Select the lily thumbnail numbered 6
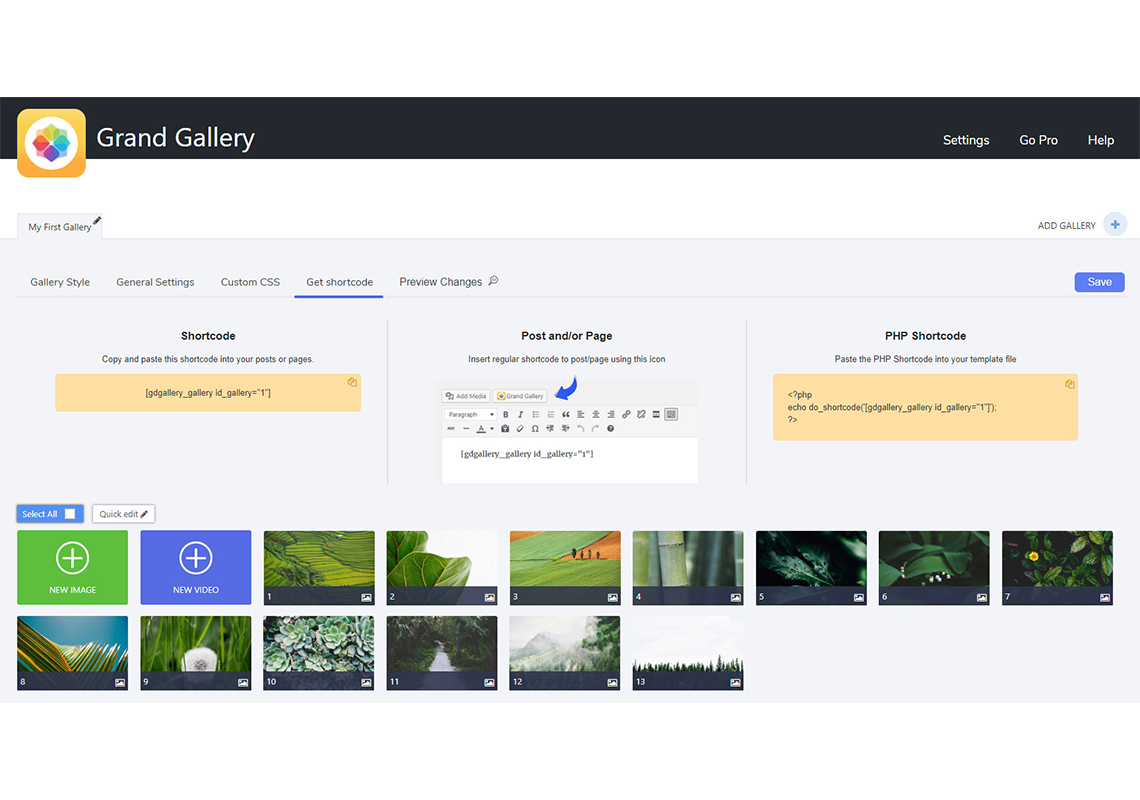The width and height of the screenshot is (1140, 800). 934,567
